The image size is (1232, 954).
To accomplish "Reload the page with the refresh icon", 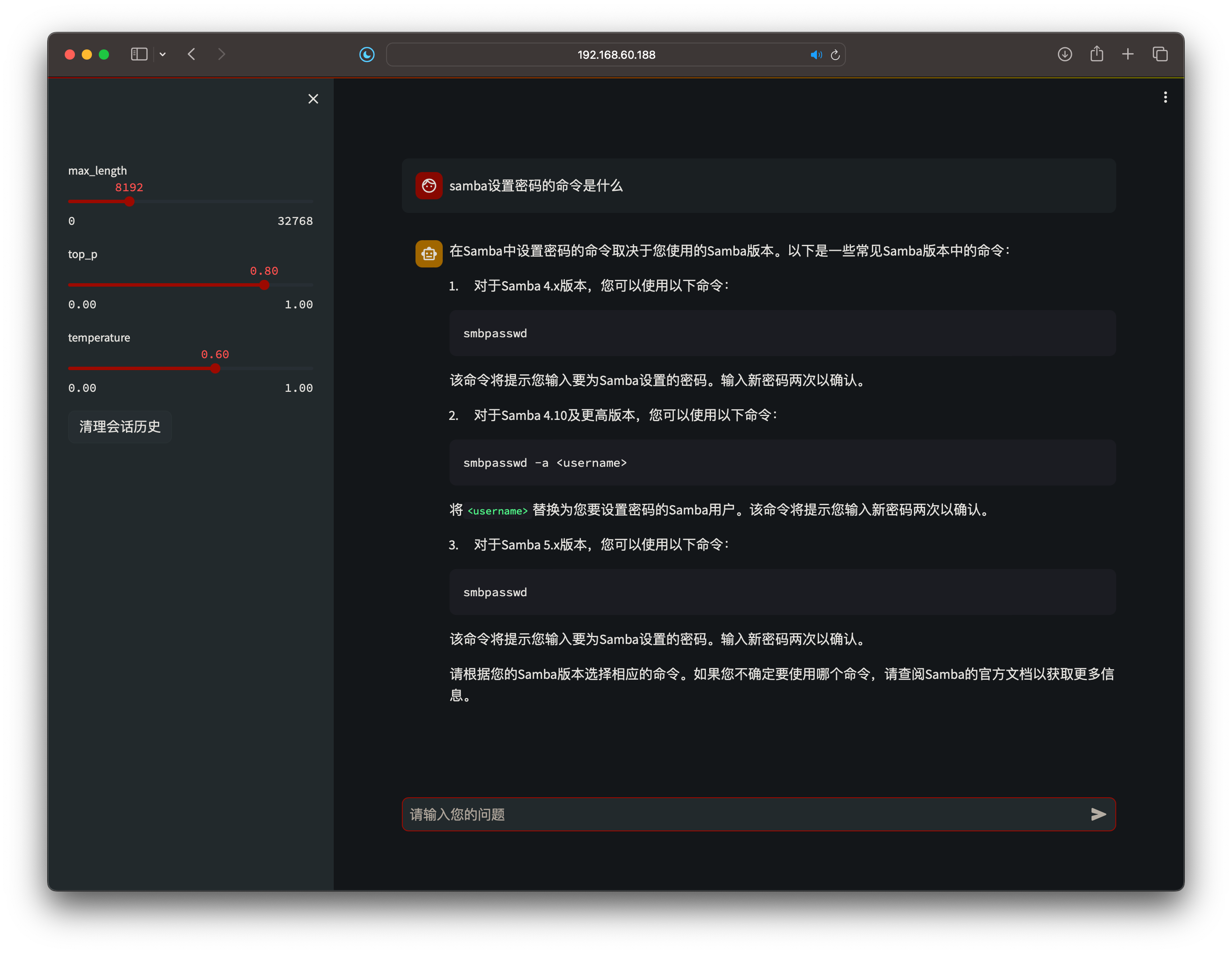I will click(835, 55).
